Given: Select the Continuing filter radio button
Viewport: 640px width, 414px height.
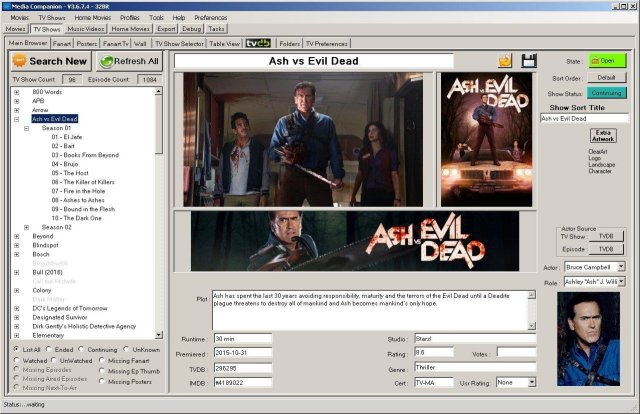Looking at the screenshot, I should pos(81,349).
